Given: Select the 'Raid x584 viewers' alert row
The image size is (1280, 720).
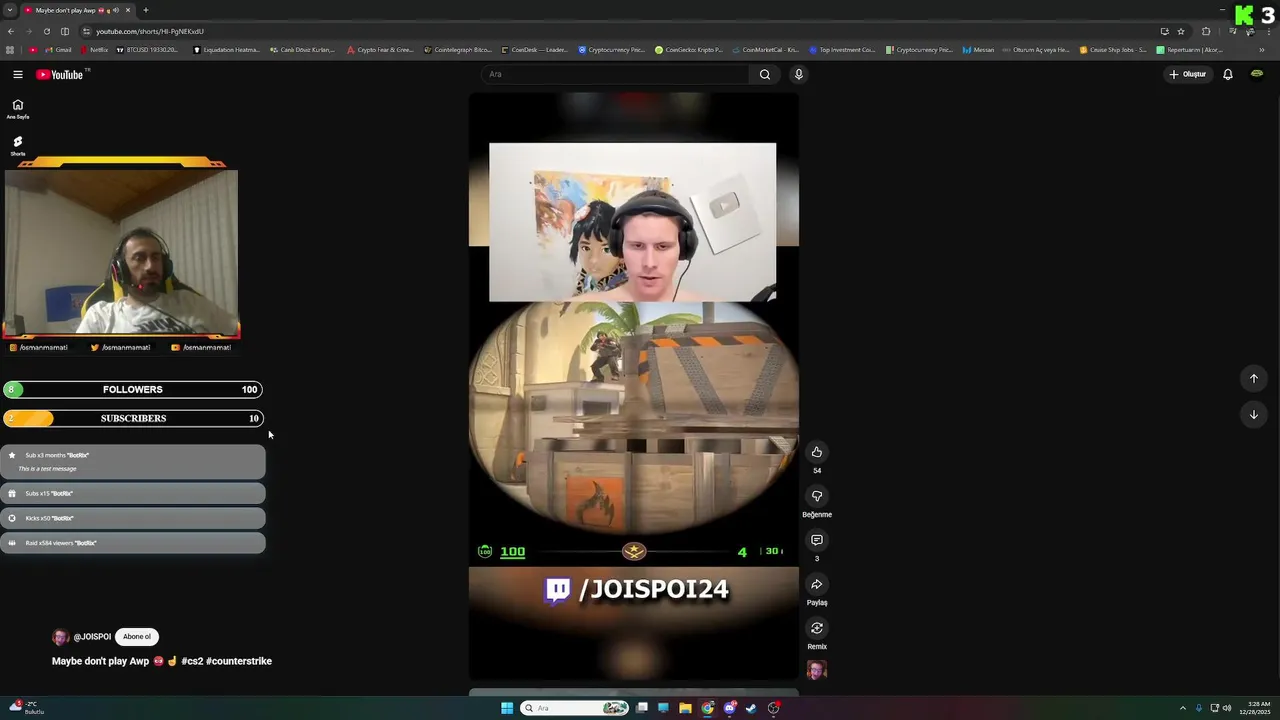Looking at the screenshot, I should pos(133,543).
